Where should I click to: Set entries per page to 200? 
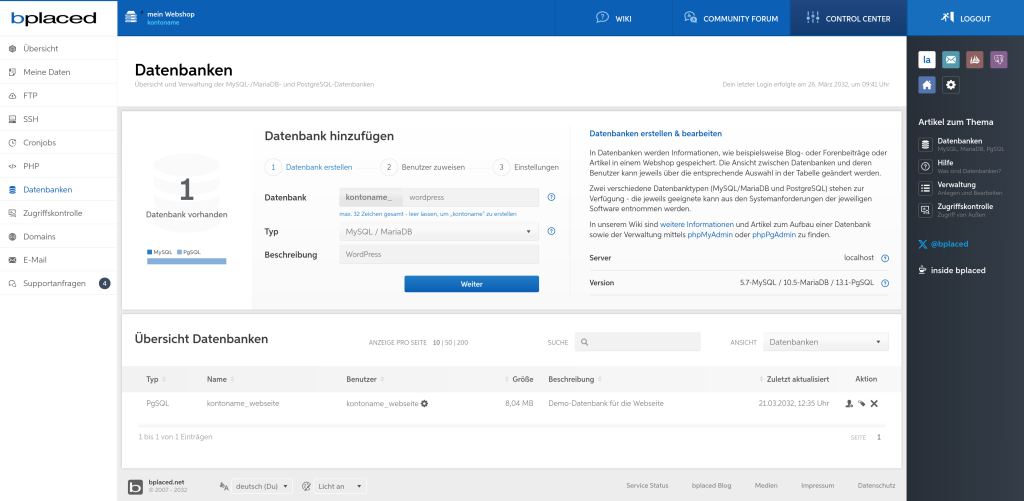tap(462, 342)
